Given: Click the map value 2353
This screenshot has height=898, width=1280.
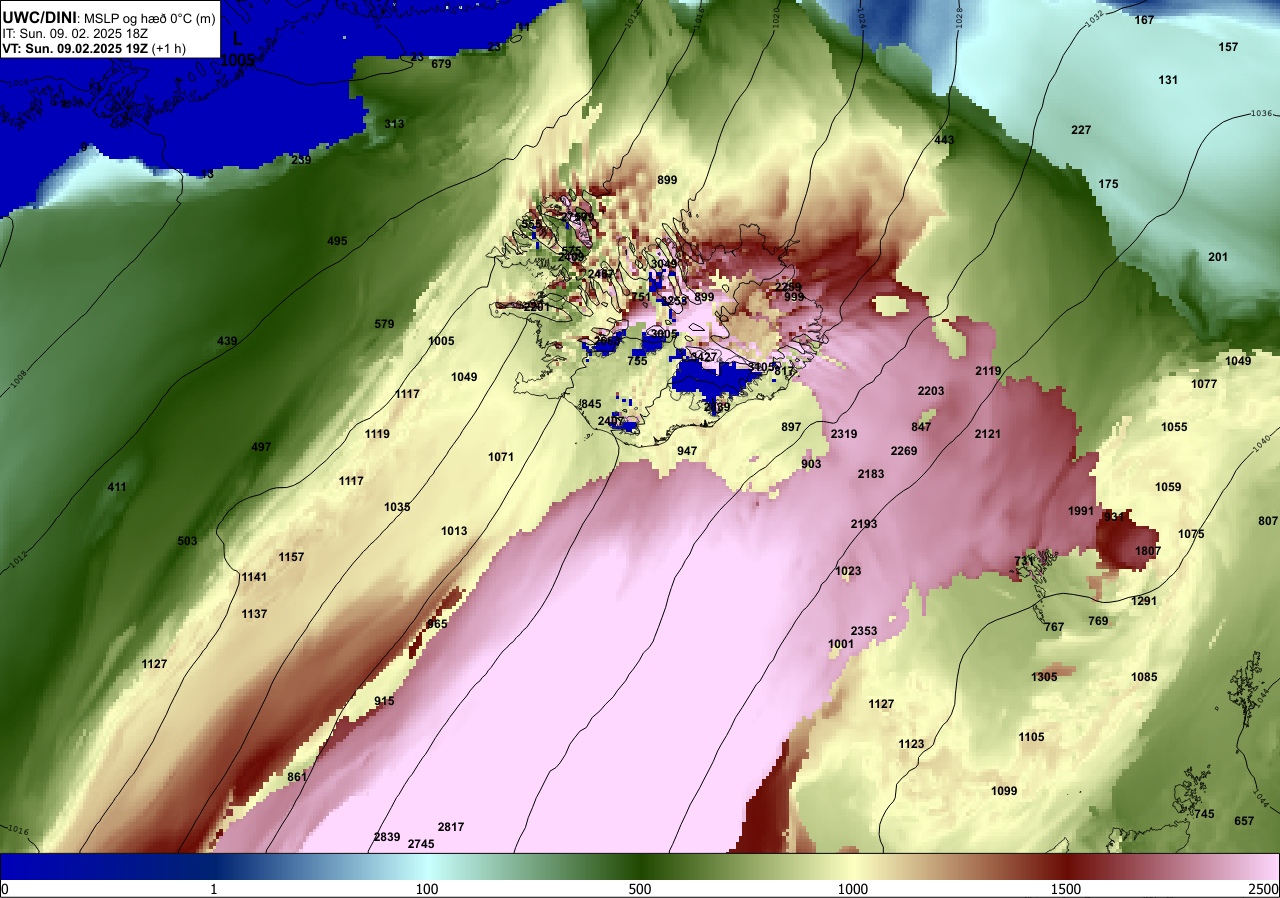Looking at the screenshot, I should [x=864, y=631].
